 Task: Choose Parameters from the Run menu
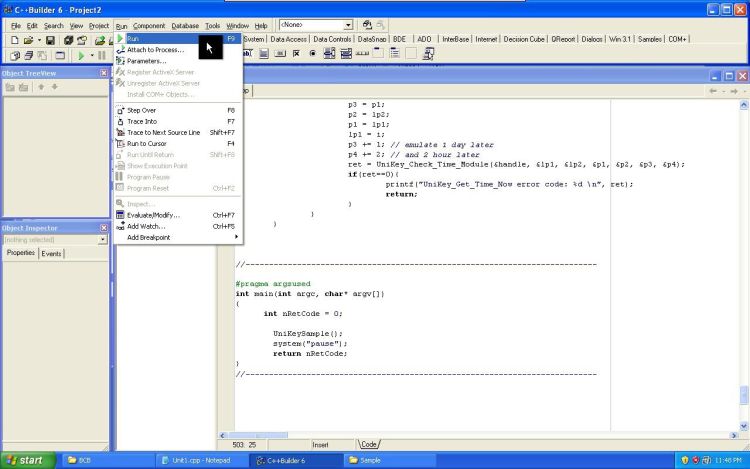pyautogui.click(x=178, y=61)
